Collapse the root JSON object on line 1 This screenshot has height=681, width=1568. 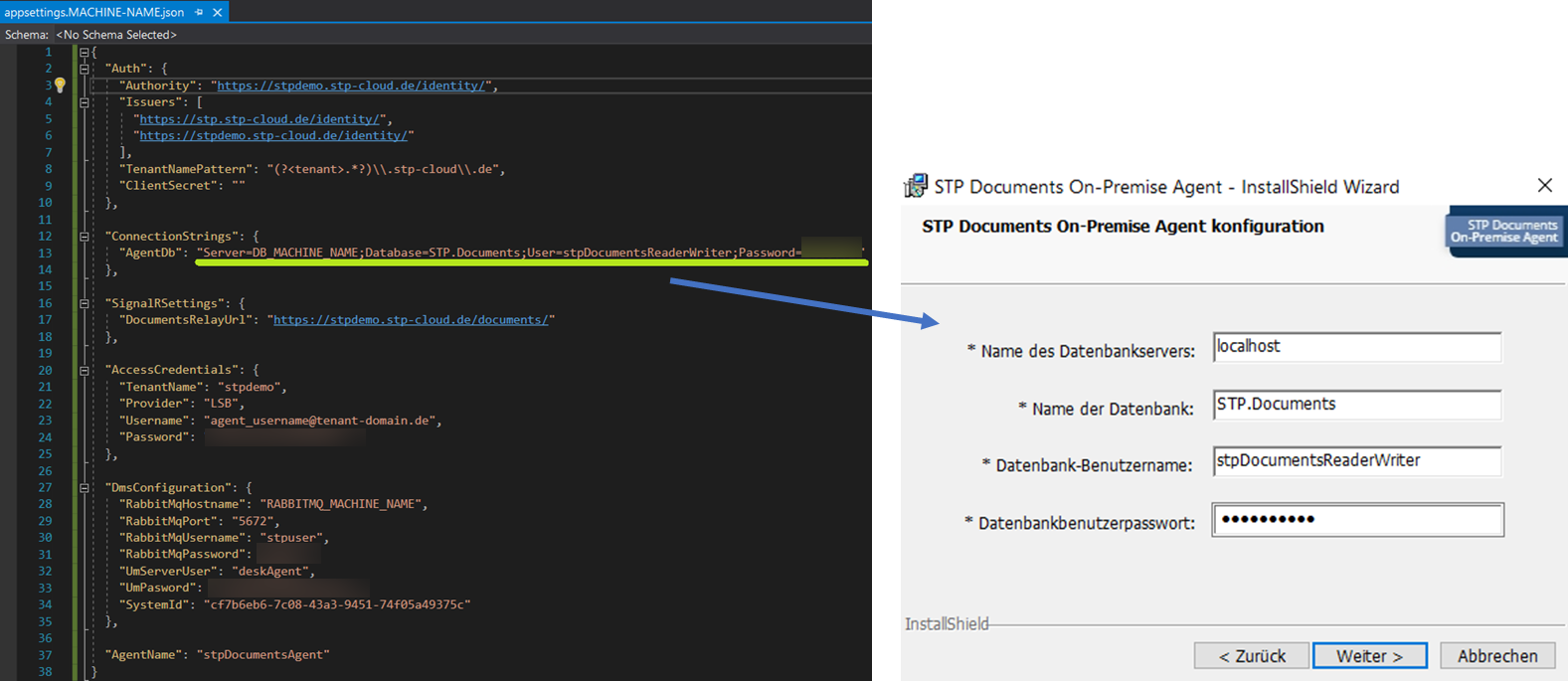point(85,52)
